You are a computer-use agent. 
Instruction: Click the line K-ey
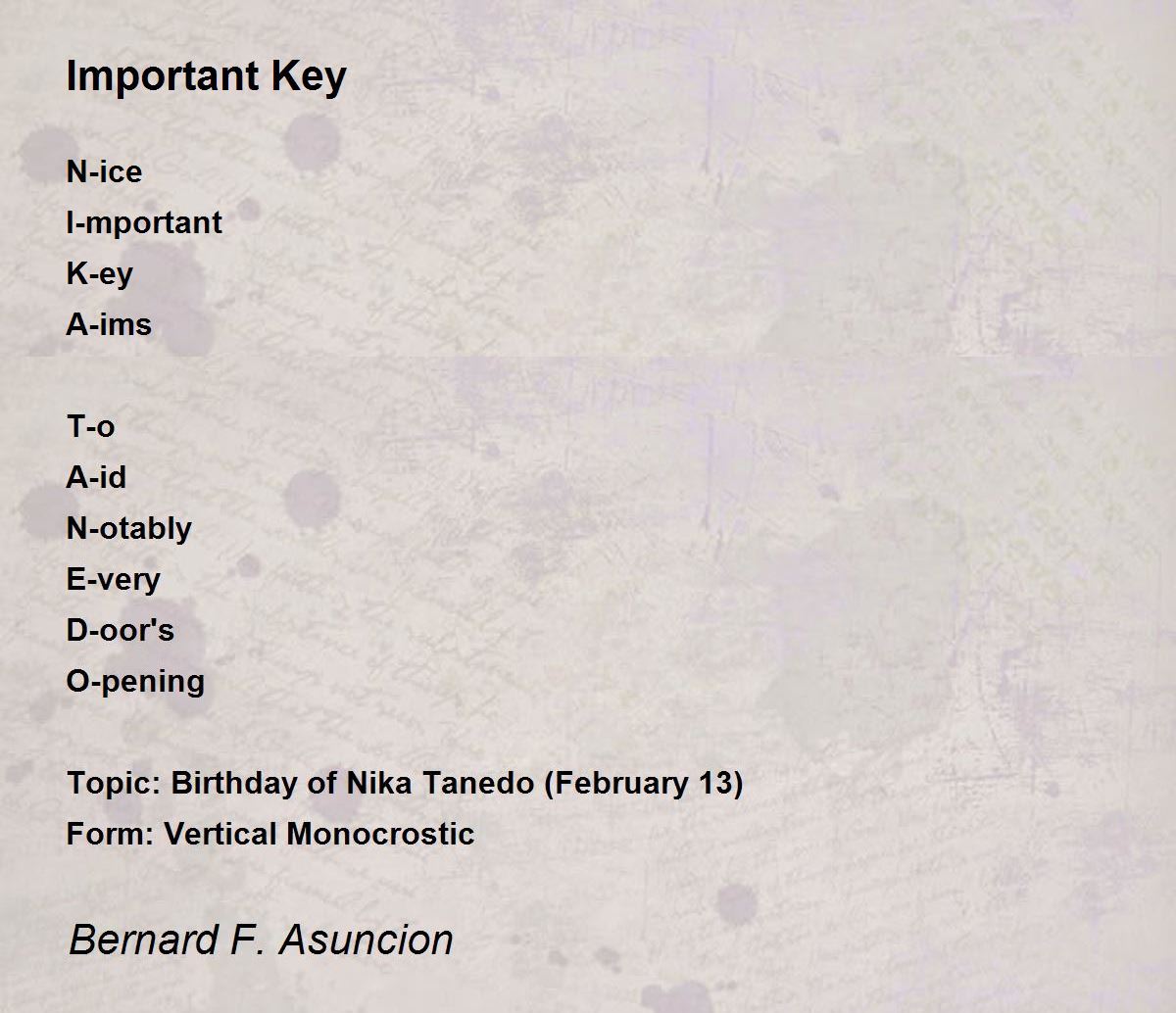tap(99, 275)
